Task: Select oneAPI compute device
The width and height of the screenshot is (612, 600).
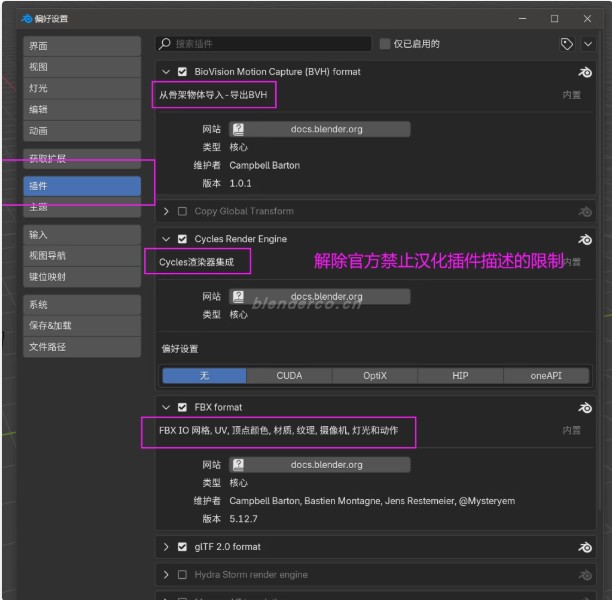Action: (x=546, y=376)
